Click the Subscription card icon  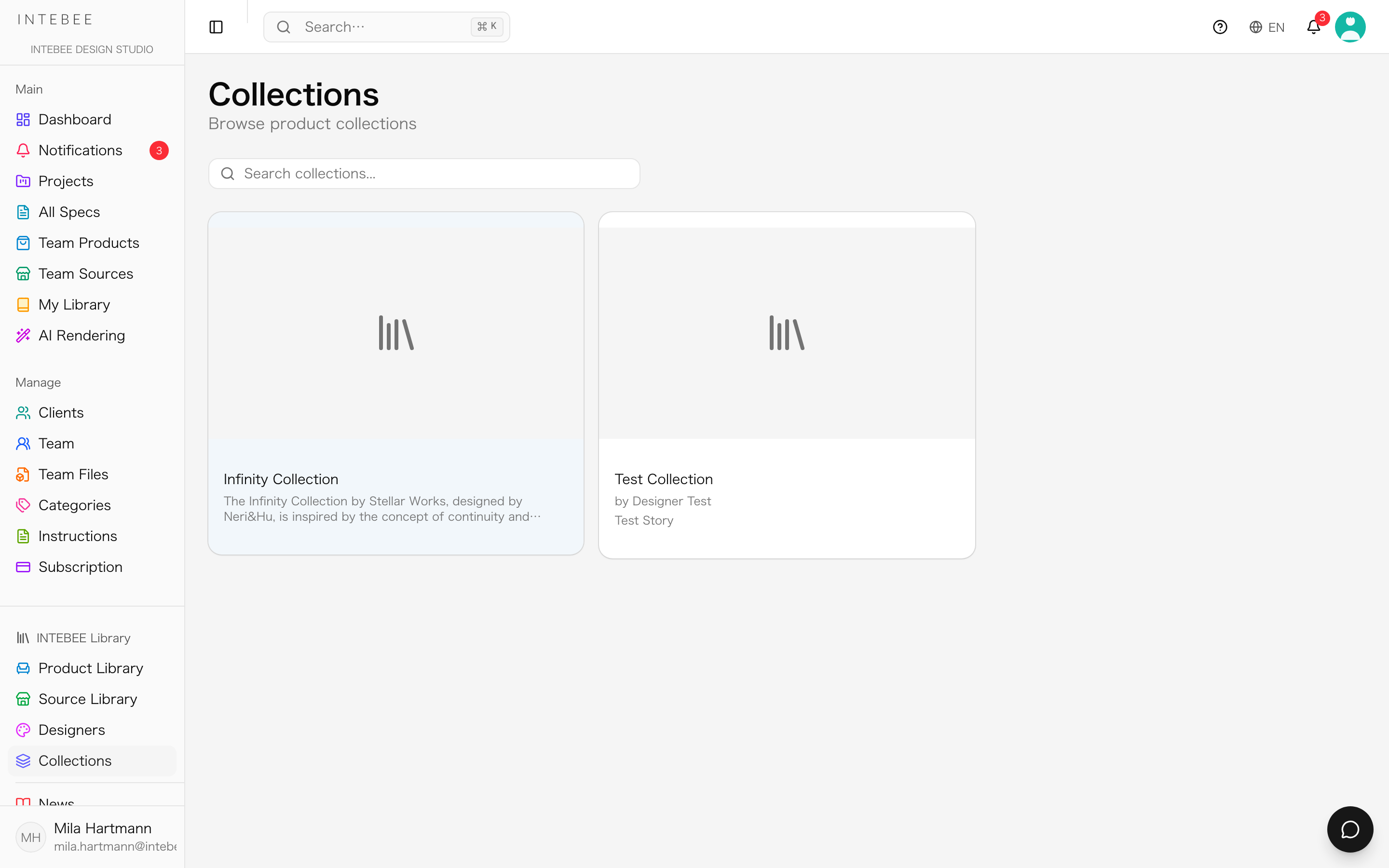click(x=23, y=567)
